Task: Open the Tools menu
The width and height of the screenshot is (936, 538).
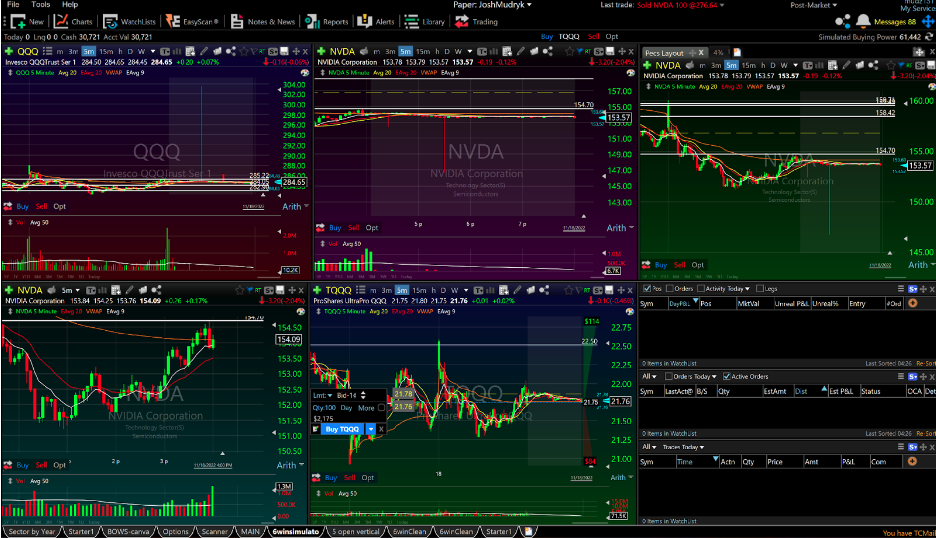Action: coord(41,4)
